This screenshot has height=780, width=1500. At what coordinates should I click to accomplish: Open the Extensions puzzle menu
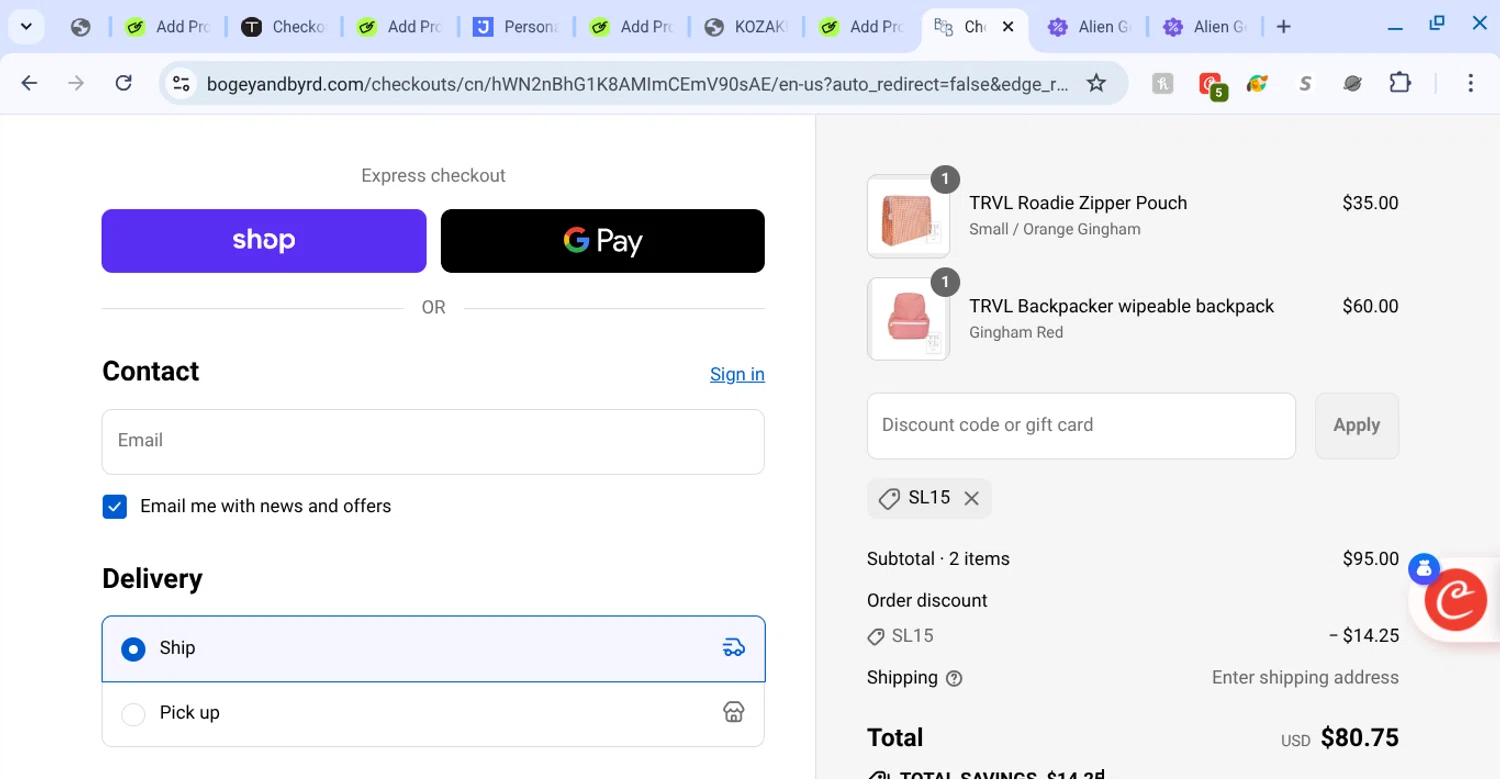tap(1400, 83)
